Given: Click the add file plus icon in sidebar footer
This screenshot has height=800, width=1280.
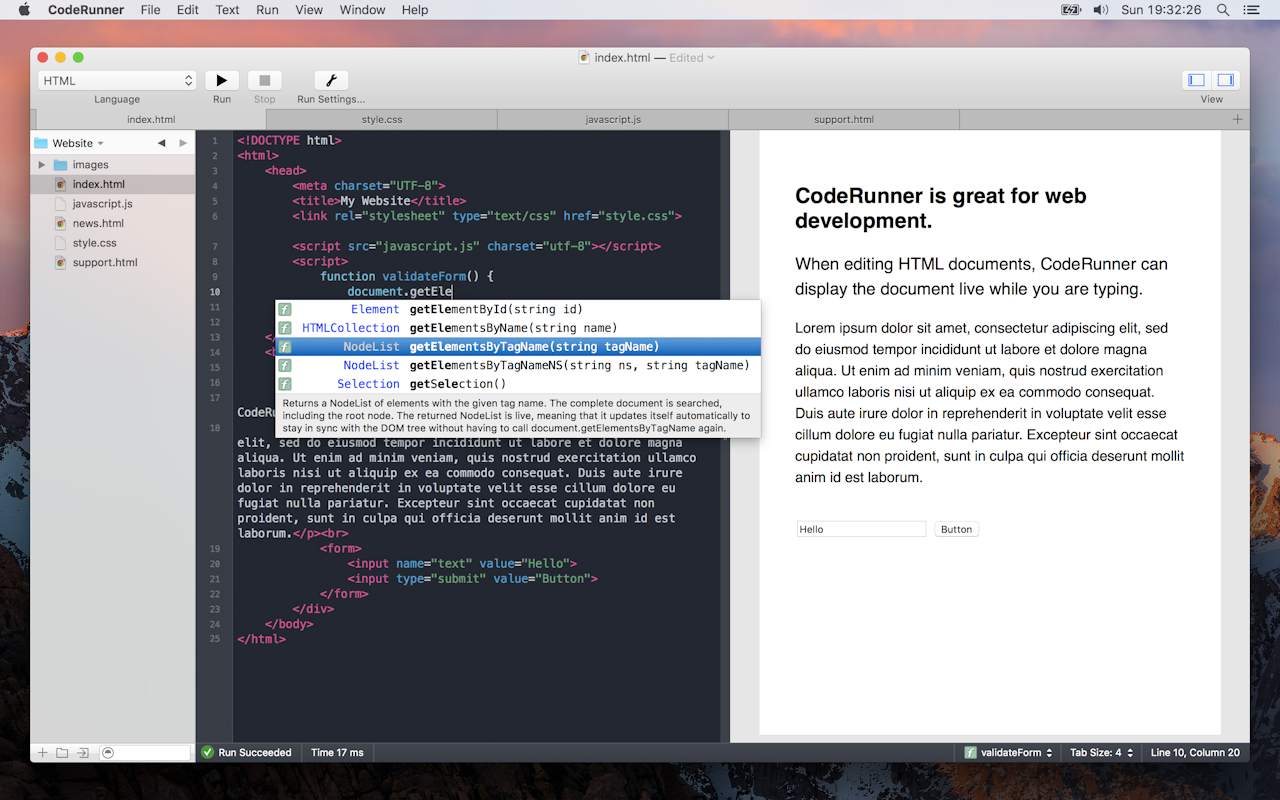Looking at the screenshot, I should 42,753.
